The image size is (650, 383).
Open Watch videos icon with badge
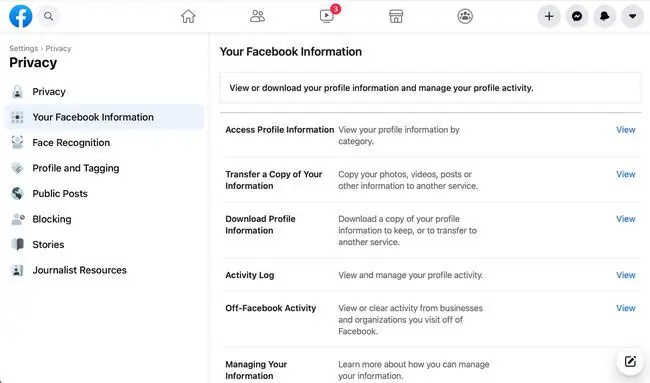327,15
